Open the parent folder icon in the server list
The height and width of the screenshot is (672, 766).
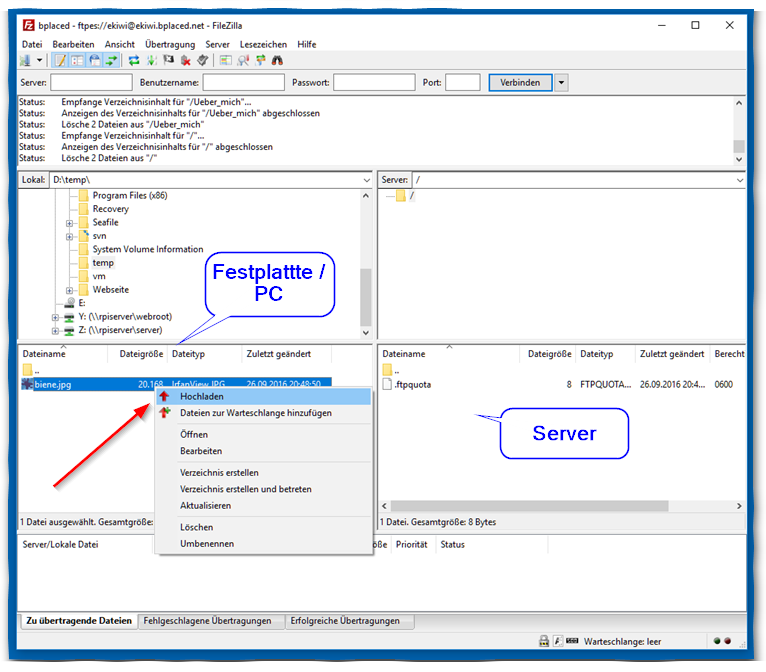387,370
